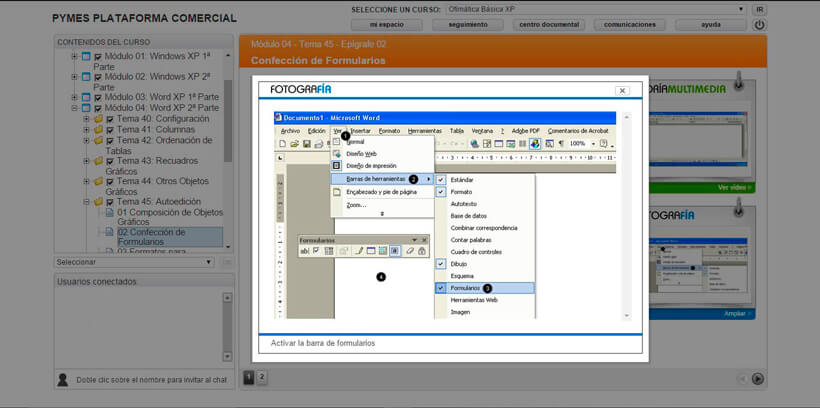Click the Fotografía modal vertical scrollbar
Image resolution: width=820 pixels, height=408 pixels.
(x=626, y=215)
